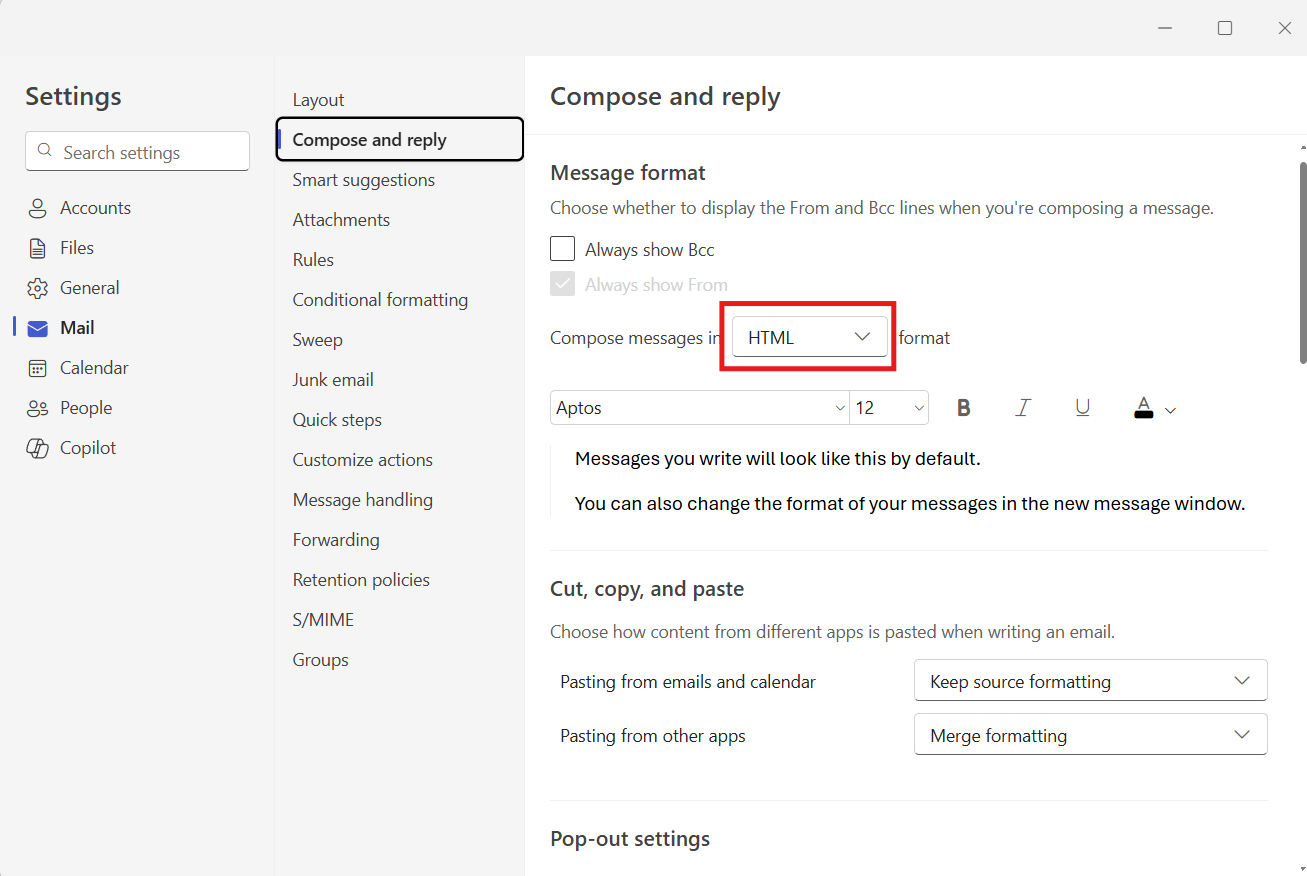The height and width of the screenshot is (876, 1307).
Task: Toggle the Always show From checkbox
Action: coord(563,284)
